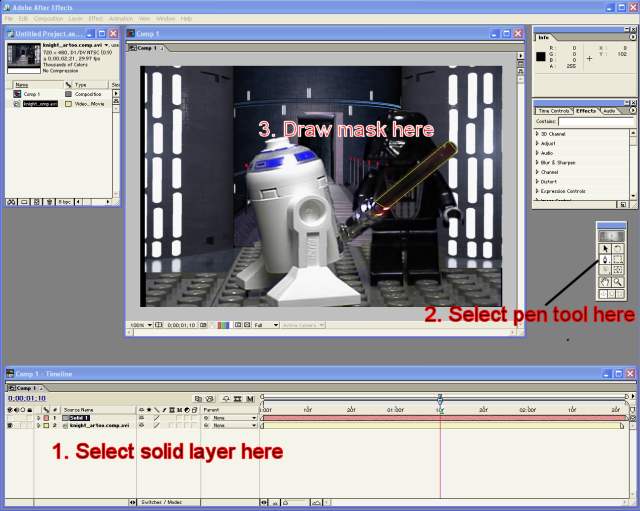
Task: Click the red label swatch of Solid 1 layer
Action: [46, 418]
